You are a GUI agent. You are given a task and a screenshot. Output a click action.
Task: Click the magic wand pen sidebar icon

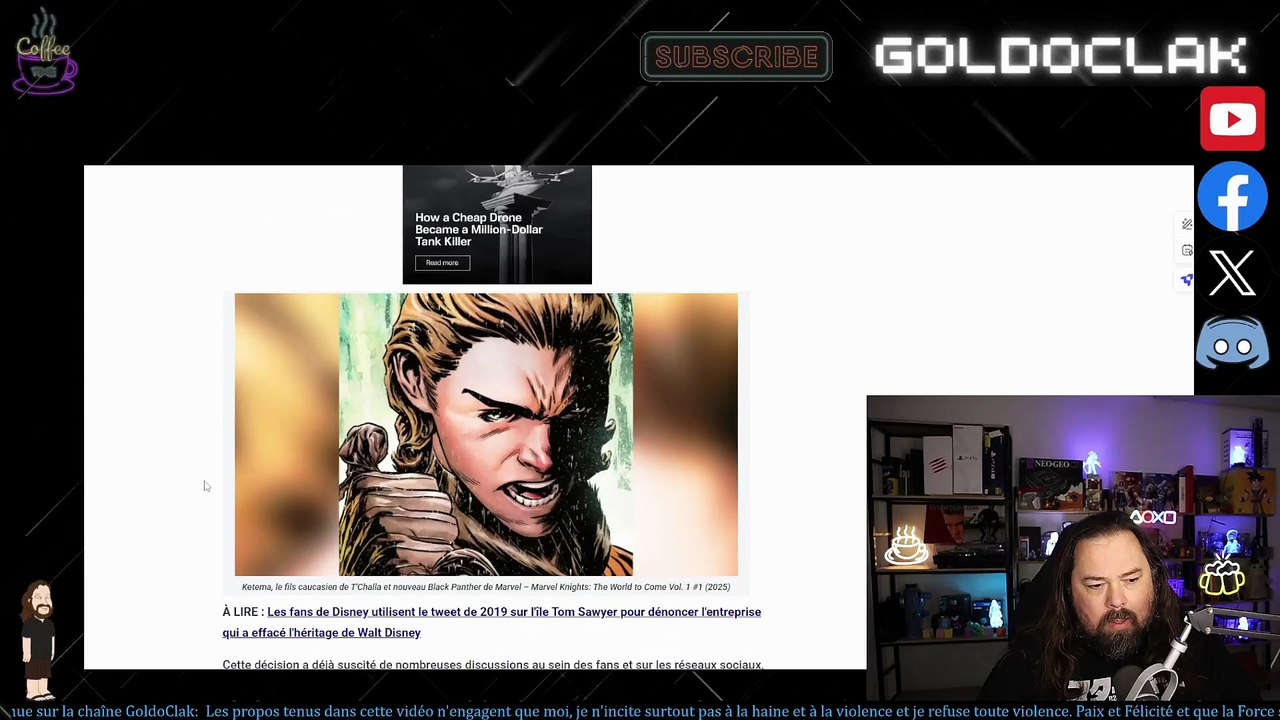point(1186,224)
